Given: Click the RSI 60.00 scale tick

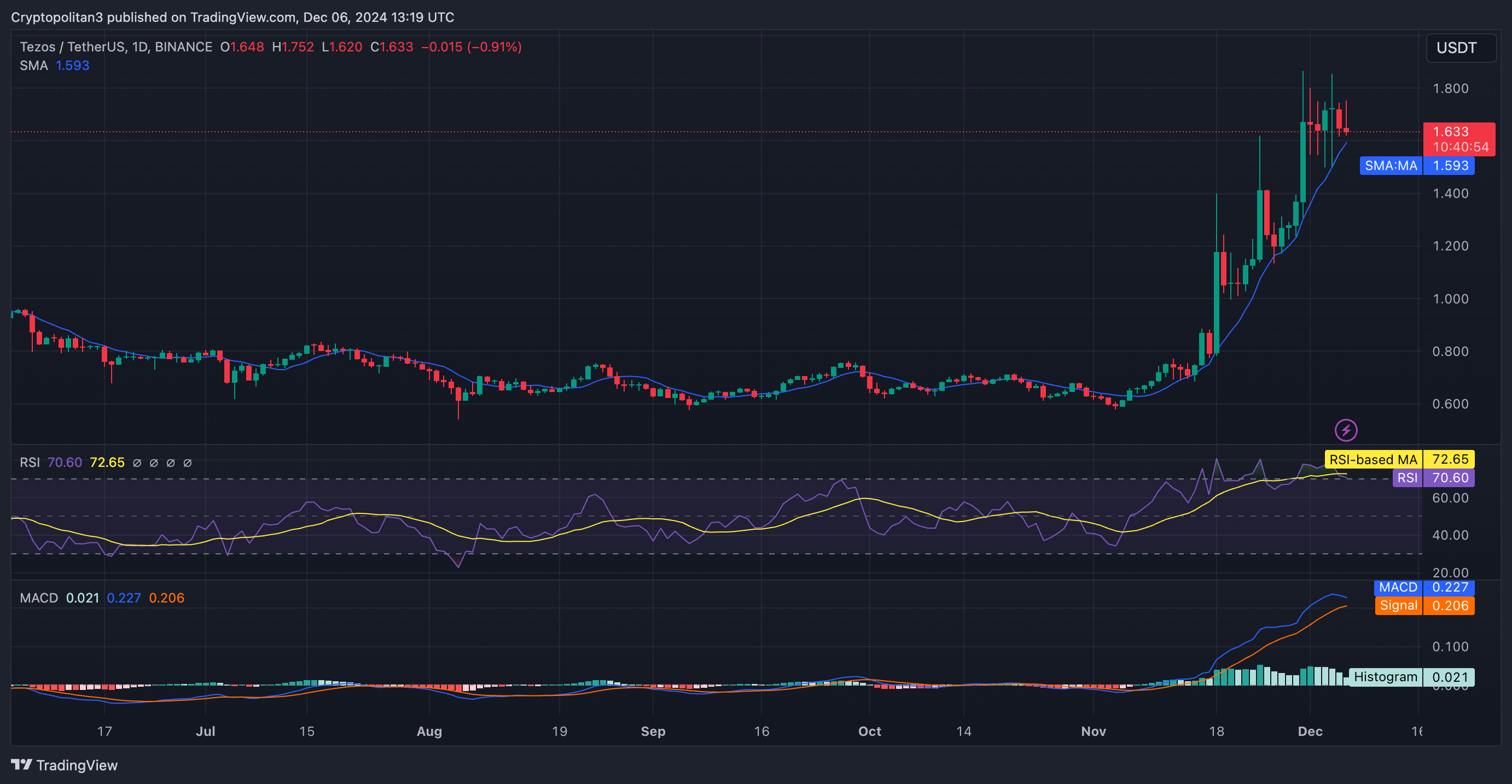Looking at the screenshot, I should [1450, 498].
